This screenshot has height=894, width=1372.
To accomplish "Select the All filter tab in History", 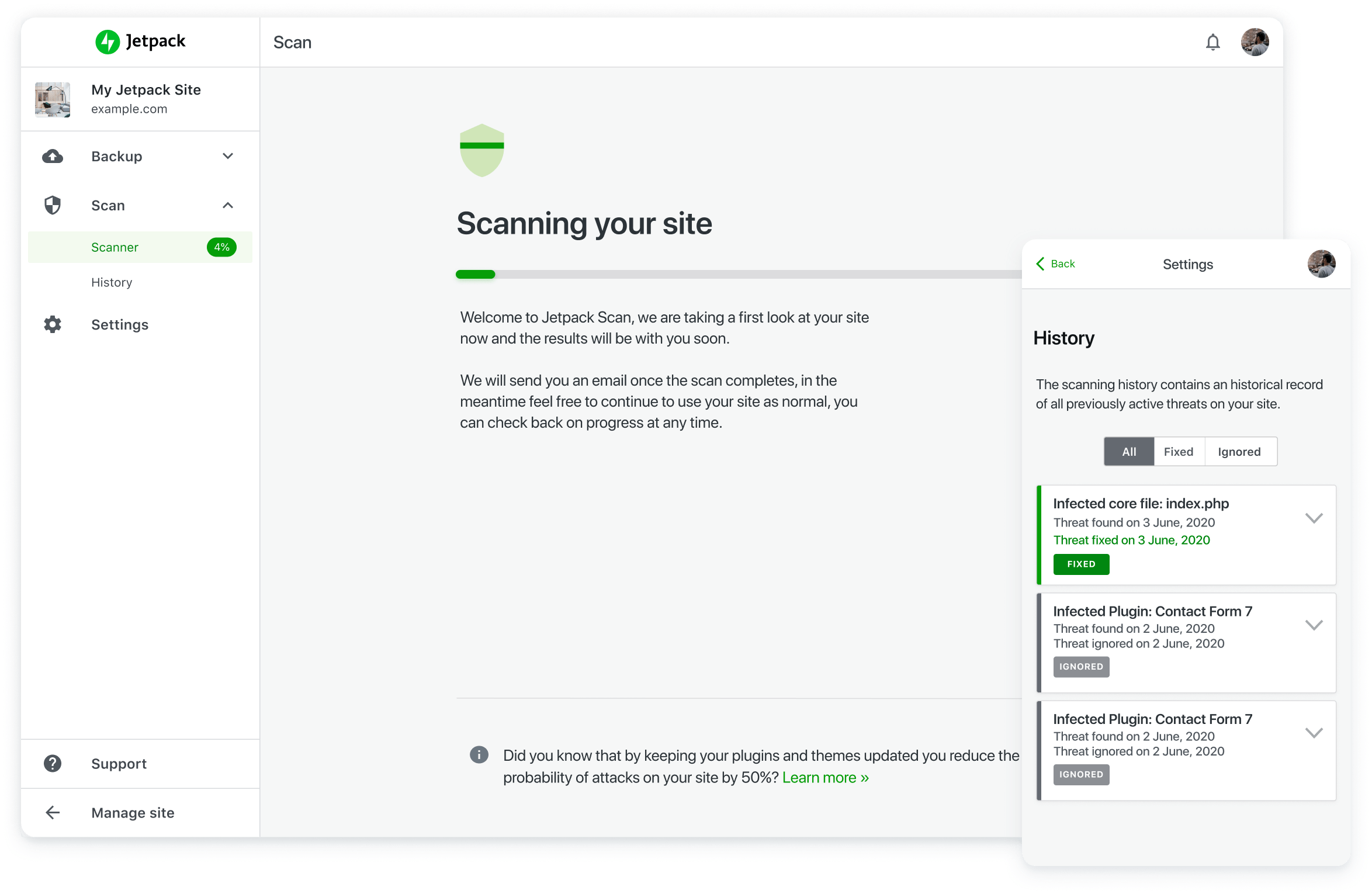I will pos(1127,450).
